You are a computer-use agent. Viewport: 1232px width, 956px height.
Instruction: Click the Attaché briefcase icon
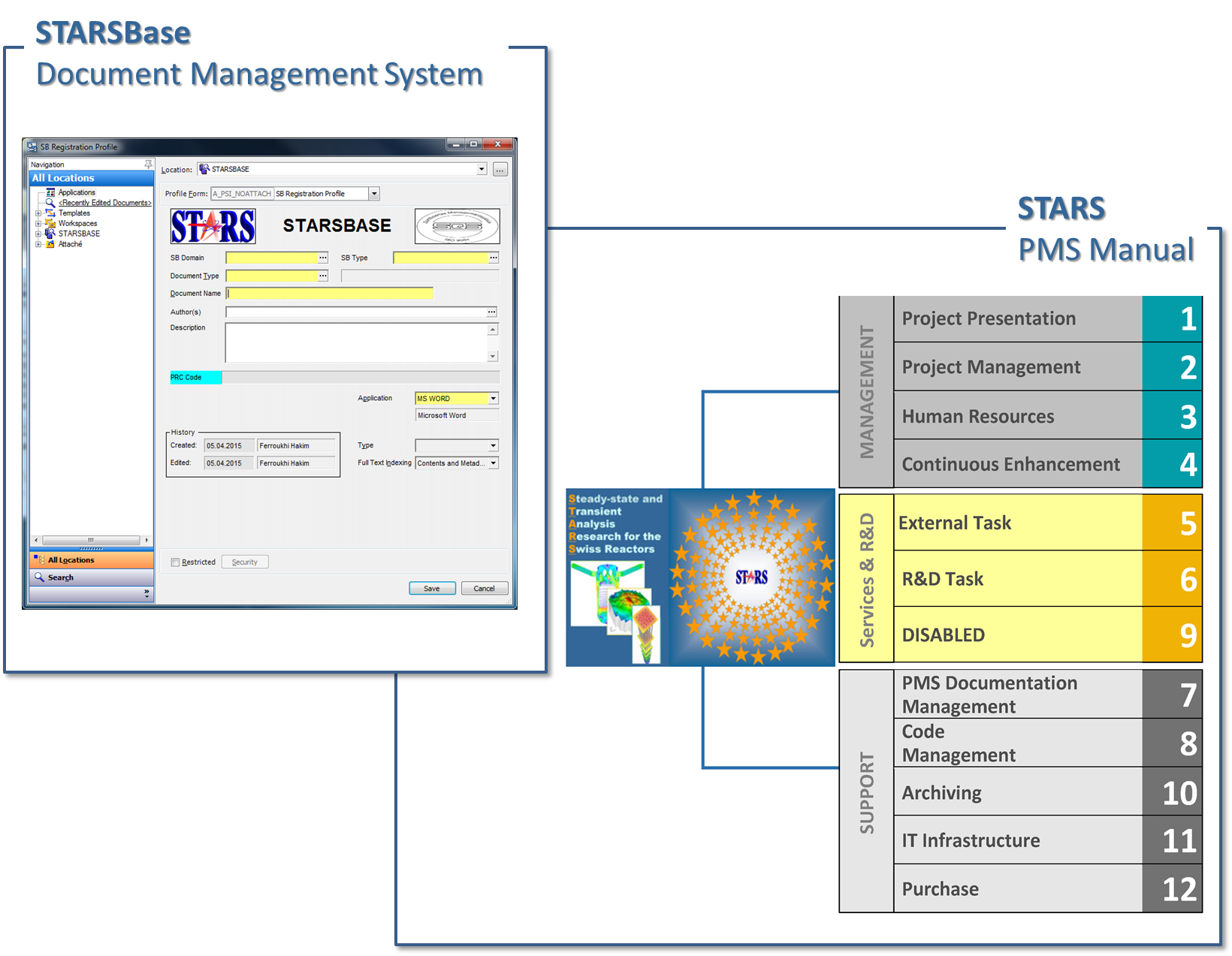pyautogui.click(x=50, y=244)
